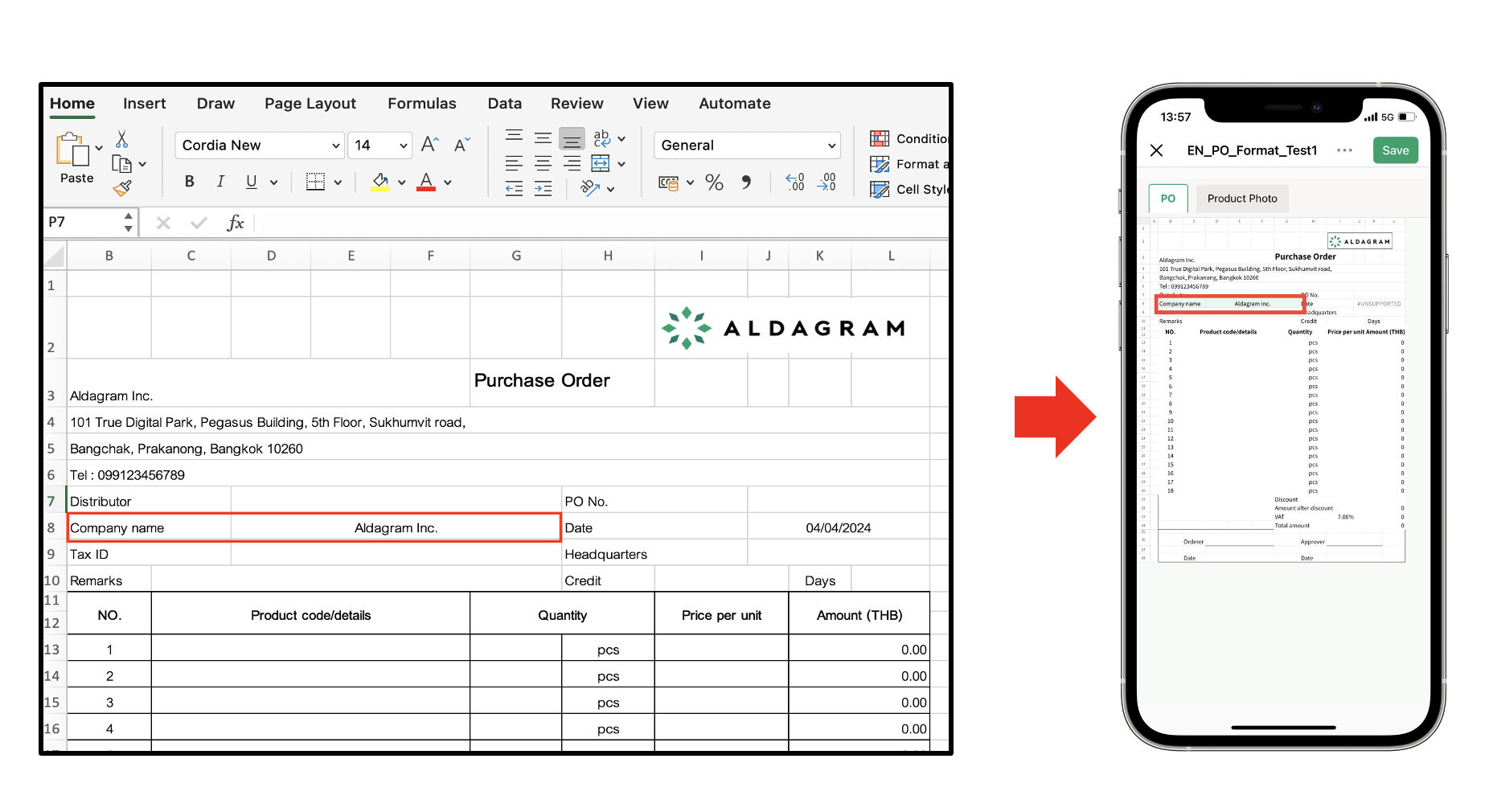The image size is (1489, 812).
Task: Click the Increase Font Size icon
Action: coord(429,145)
